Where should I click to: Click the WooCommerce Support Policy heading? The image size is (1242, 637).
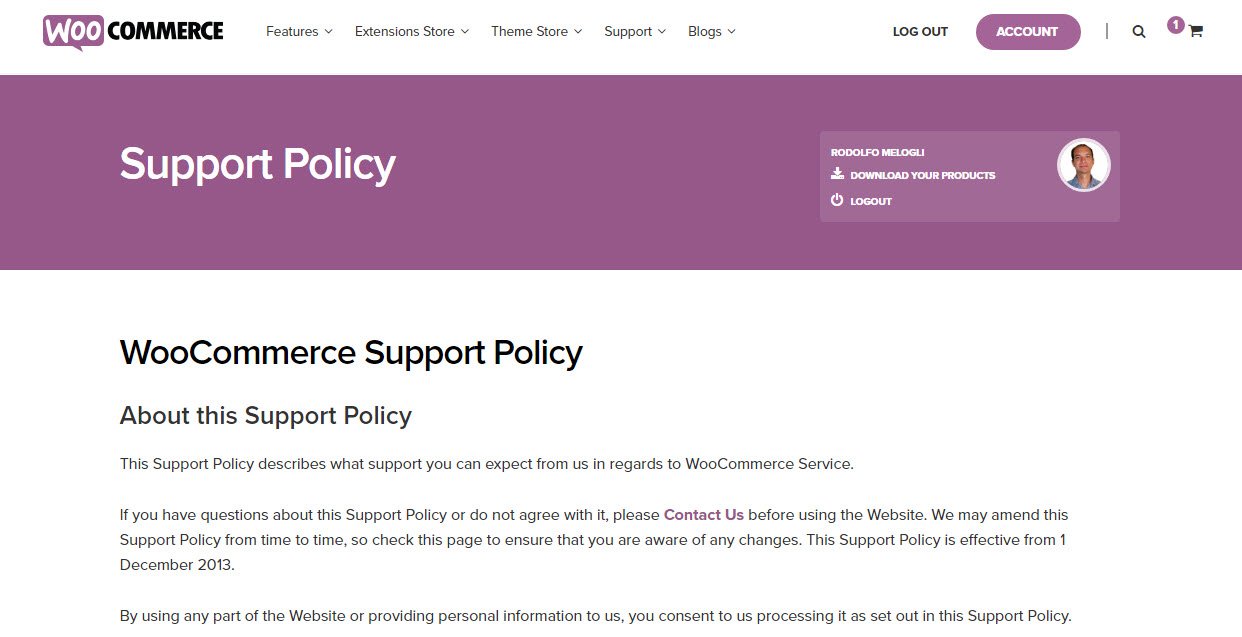point(351,353)
